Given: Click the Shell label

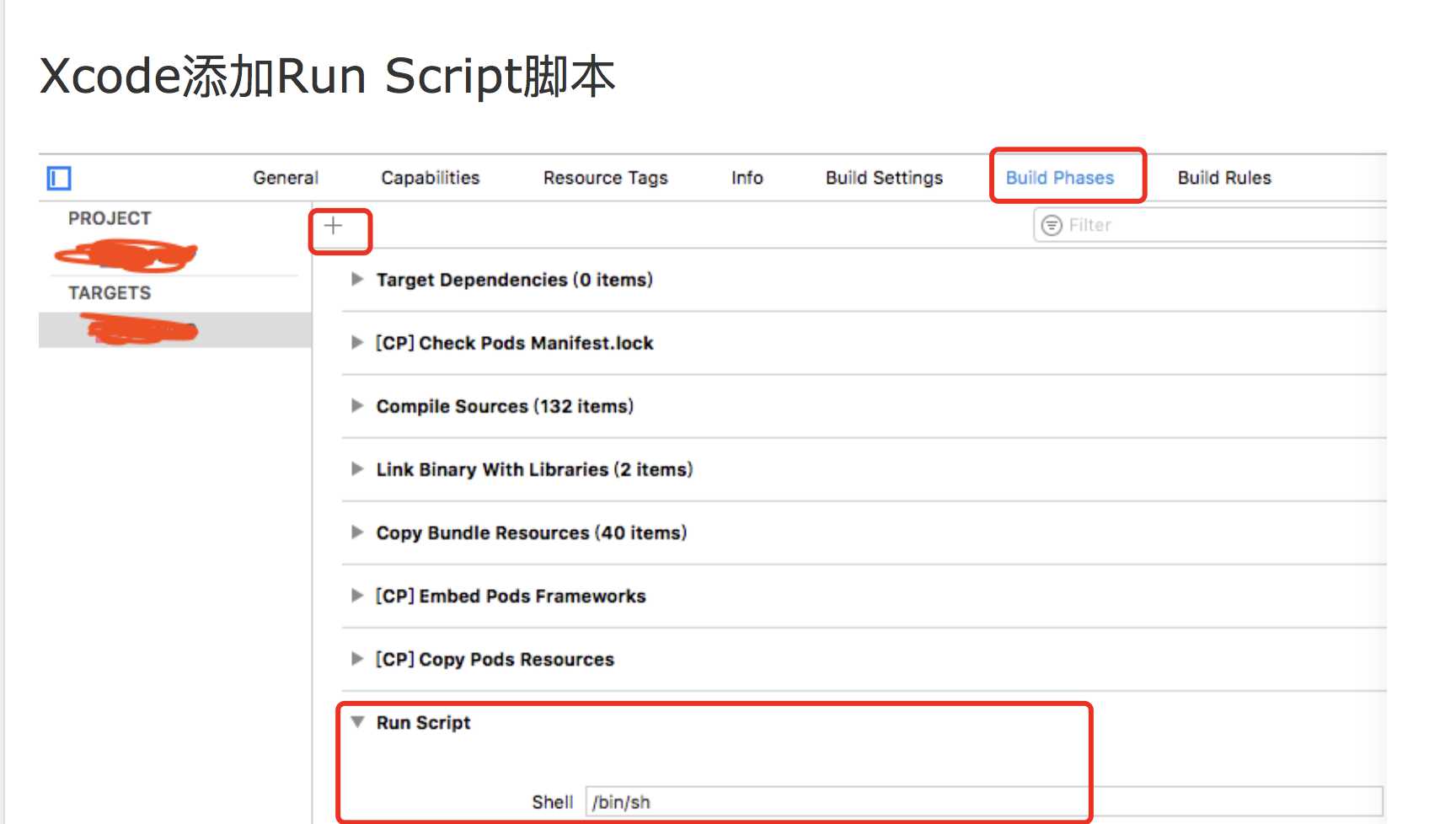Looking at the screenshot, I should tap(553, 802).
